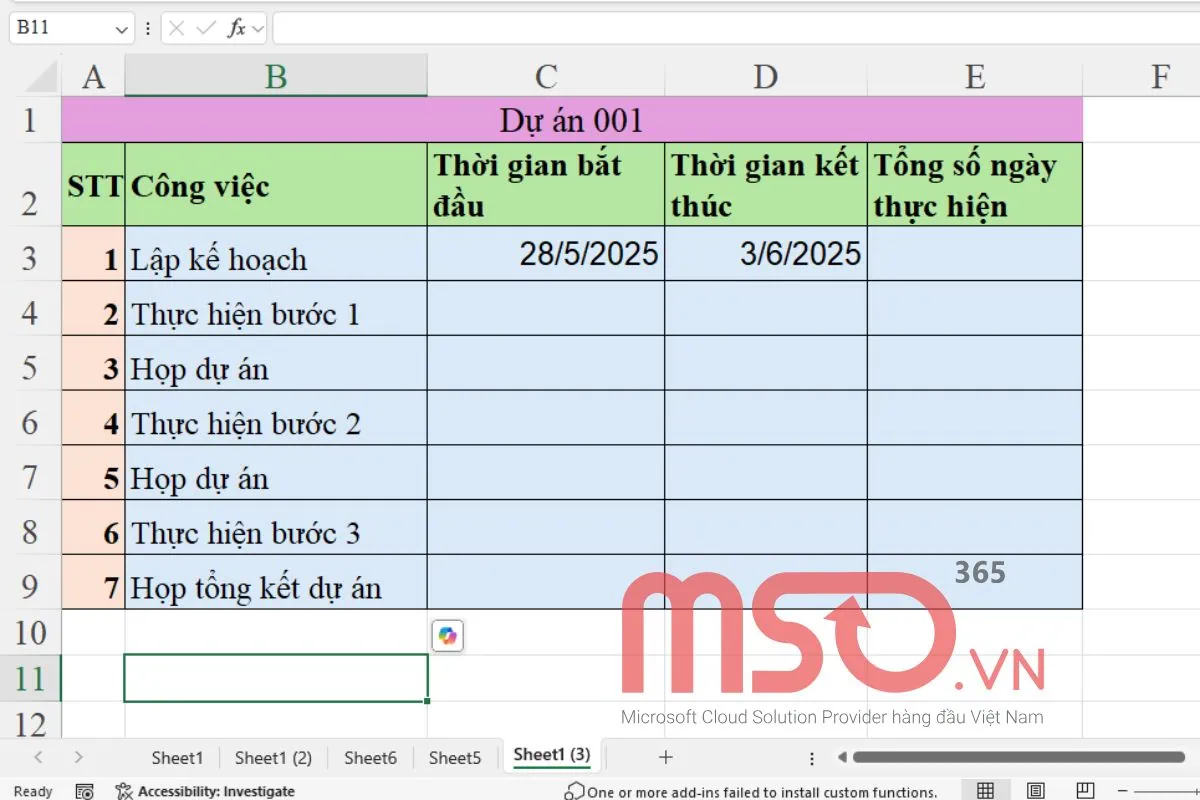Click the Normal view icon in status bar
The width and height of the screenshot is (1200, 800).
click(983, 791)
